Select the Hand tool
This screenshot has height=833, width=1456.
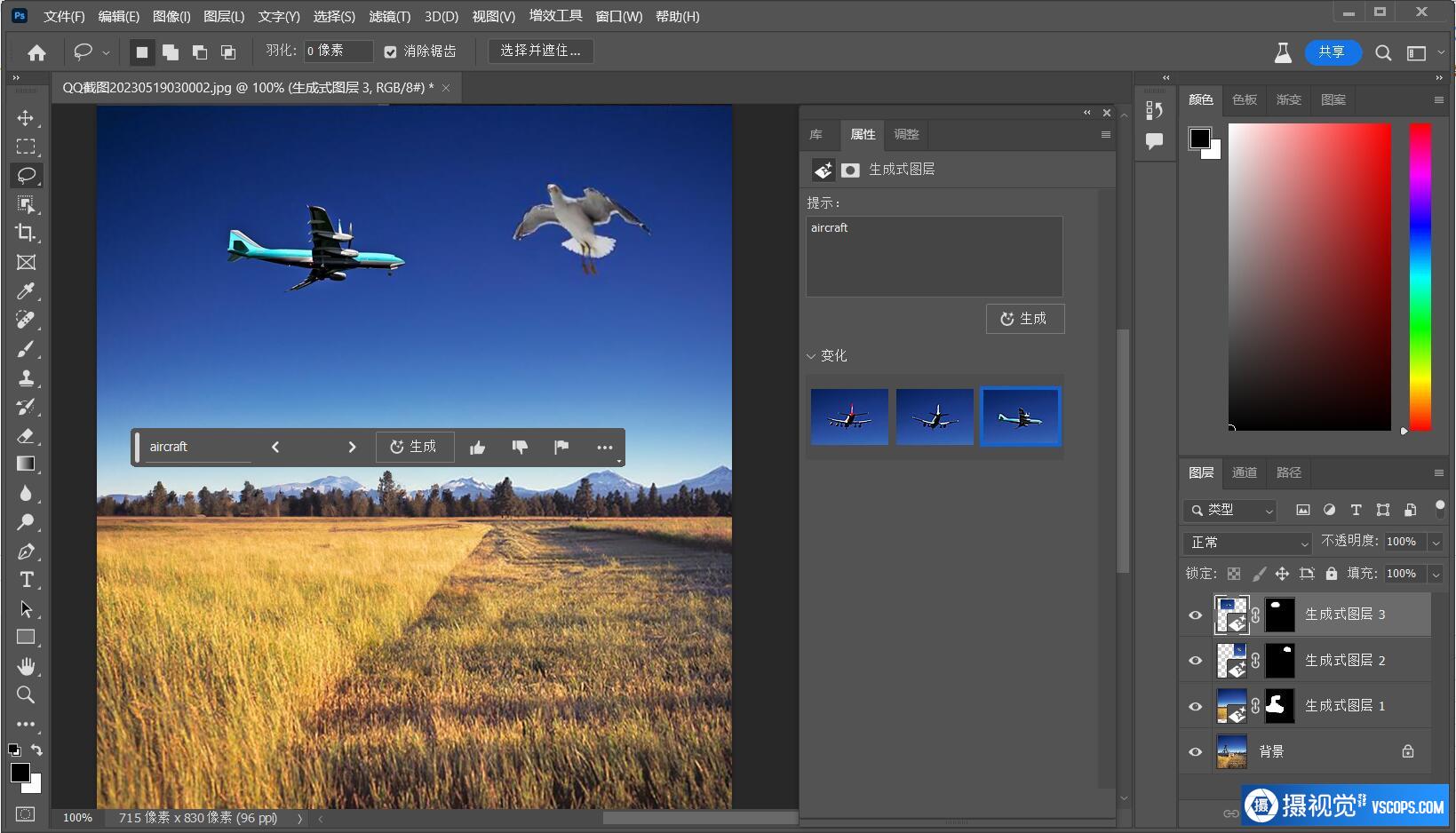pyautogui.click(x=26, y=666)
